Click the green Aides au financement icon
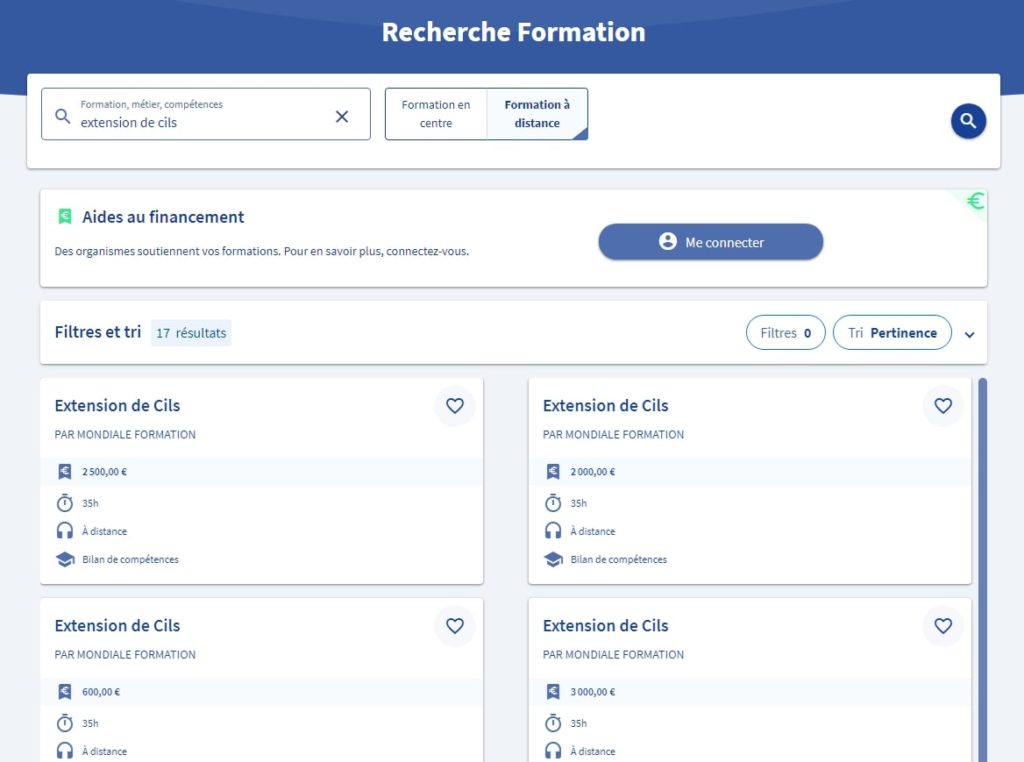 [x=65, y=216]
